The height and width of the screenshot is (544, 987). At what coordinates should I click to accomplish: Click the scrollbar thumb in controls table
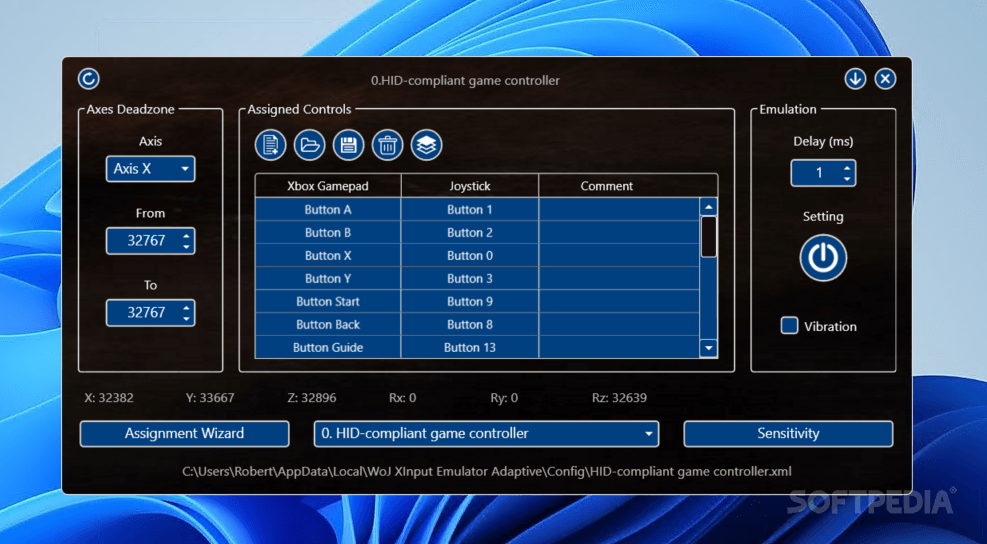point(709,237)
